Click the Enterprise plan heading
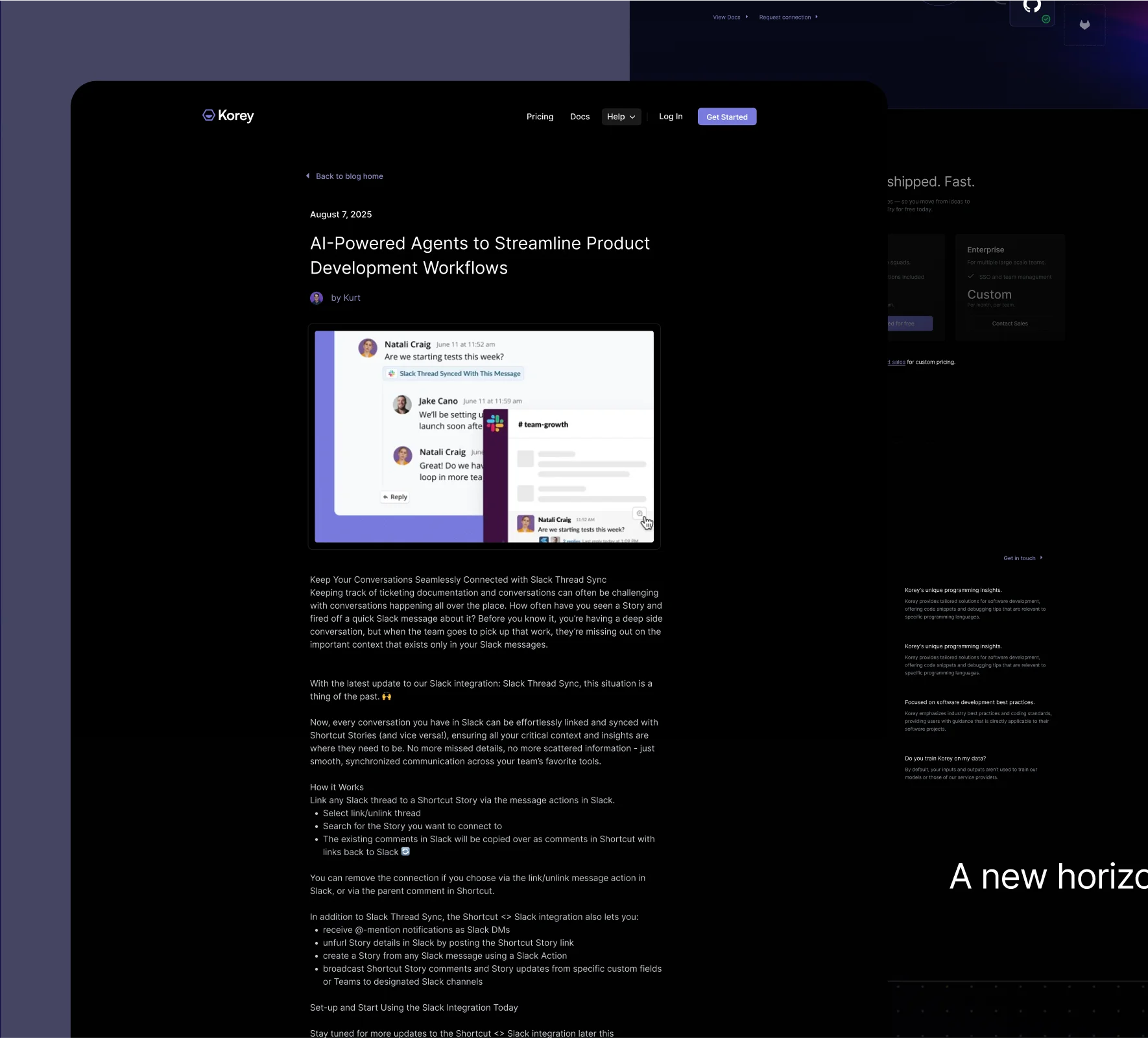Viewport: 1148px width, 1038px height. (985, 250)
